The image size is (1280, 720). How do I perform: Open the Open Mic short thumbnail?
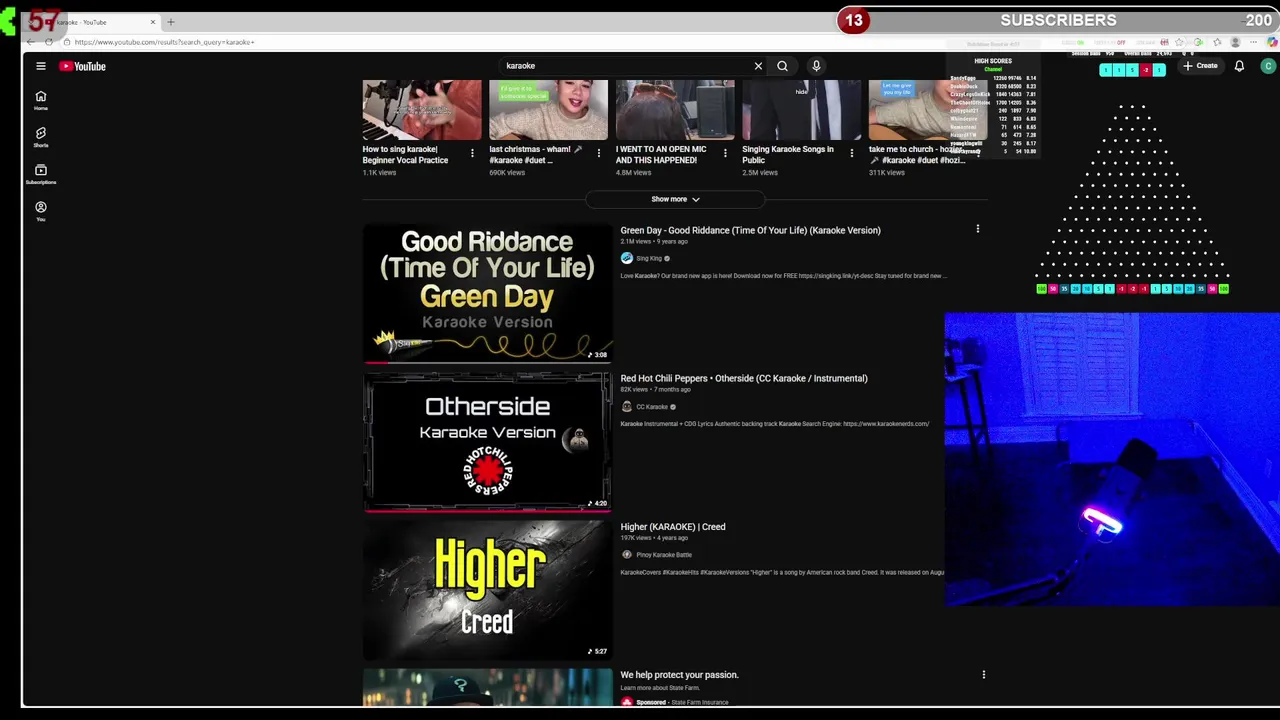click(675, 110)
